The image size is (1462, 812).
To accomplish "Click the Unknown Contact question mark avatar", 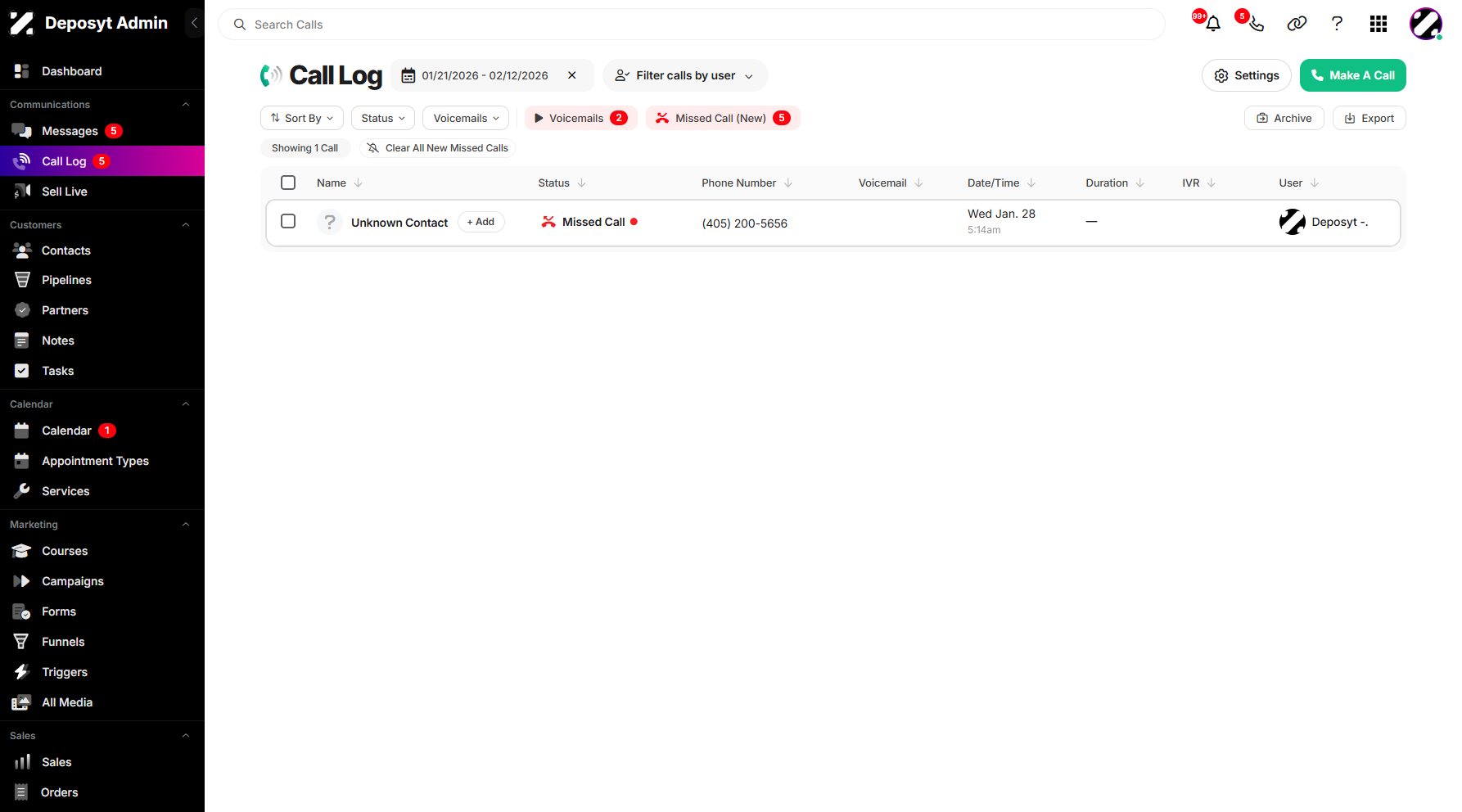I will [x=330, y=222].
